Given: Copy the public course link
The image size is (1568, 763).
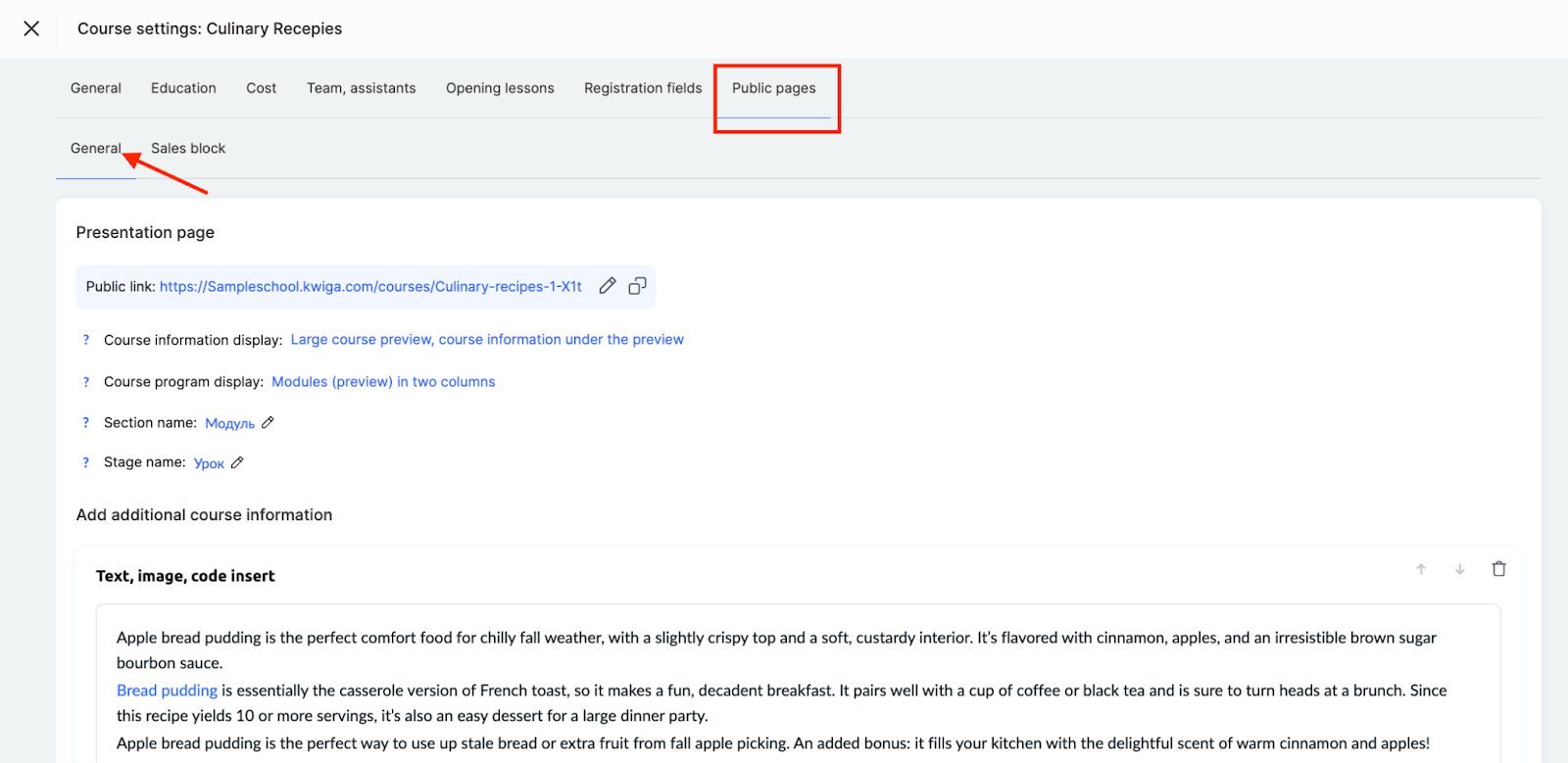Looking at the screenshot, I should [x=637, y=286].
